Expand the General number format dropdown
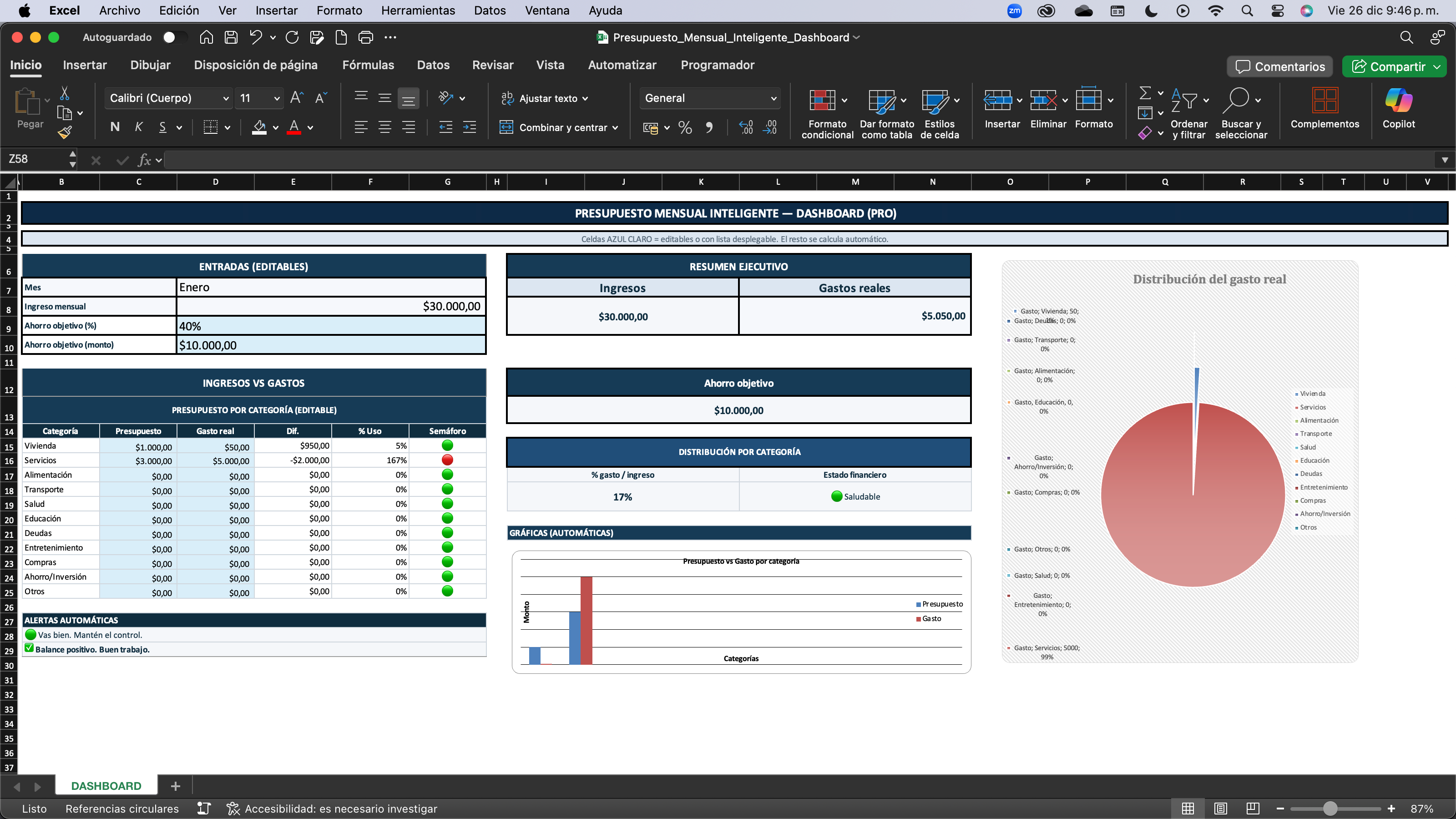Image resolution: width=1456 pixels, height=819 pixels. click(773, 98)
